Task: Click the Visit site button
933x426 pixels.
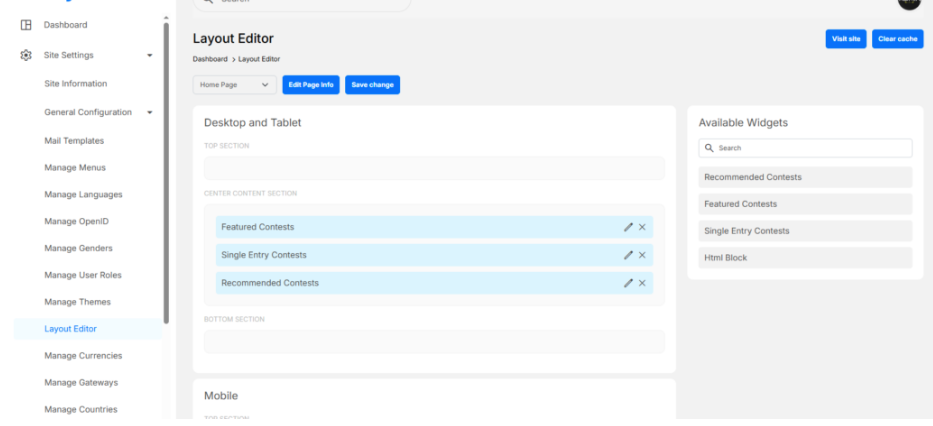Action: (x=846, y=39)
